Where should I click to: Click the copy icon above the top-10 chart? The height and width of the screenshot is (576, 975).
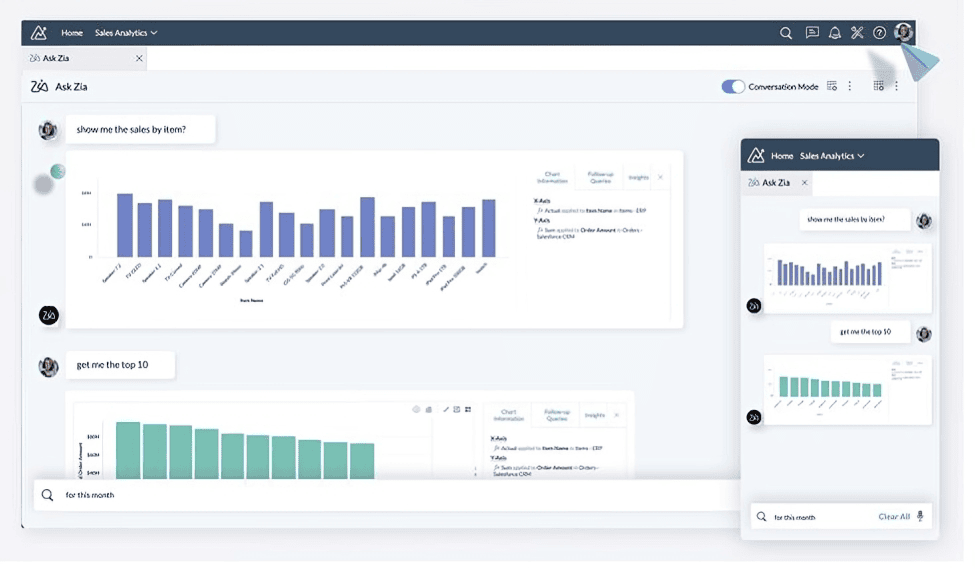[428, 409]
